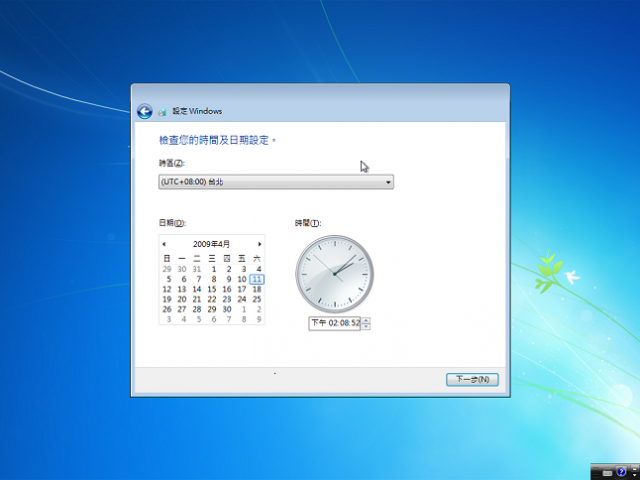Select date 20 in the calendar
The height and width of the screenshot is (480, 640).
(x=182, y=299)
